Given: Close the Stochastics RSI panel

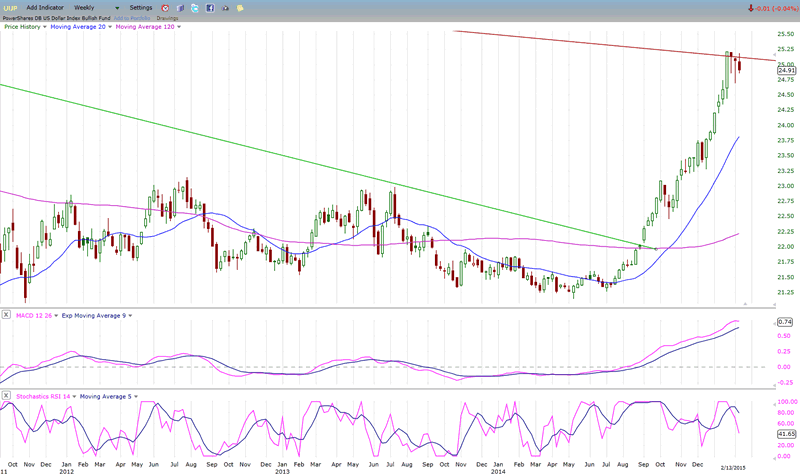Looking at the screenshot, I should tap(4, 397).
